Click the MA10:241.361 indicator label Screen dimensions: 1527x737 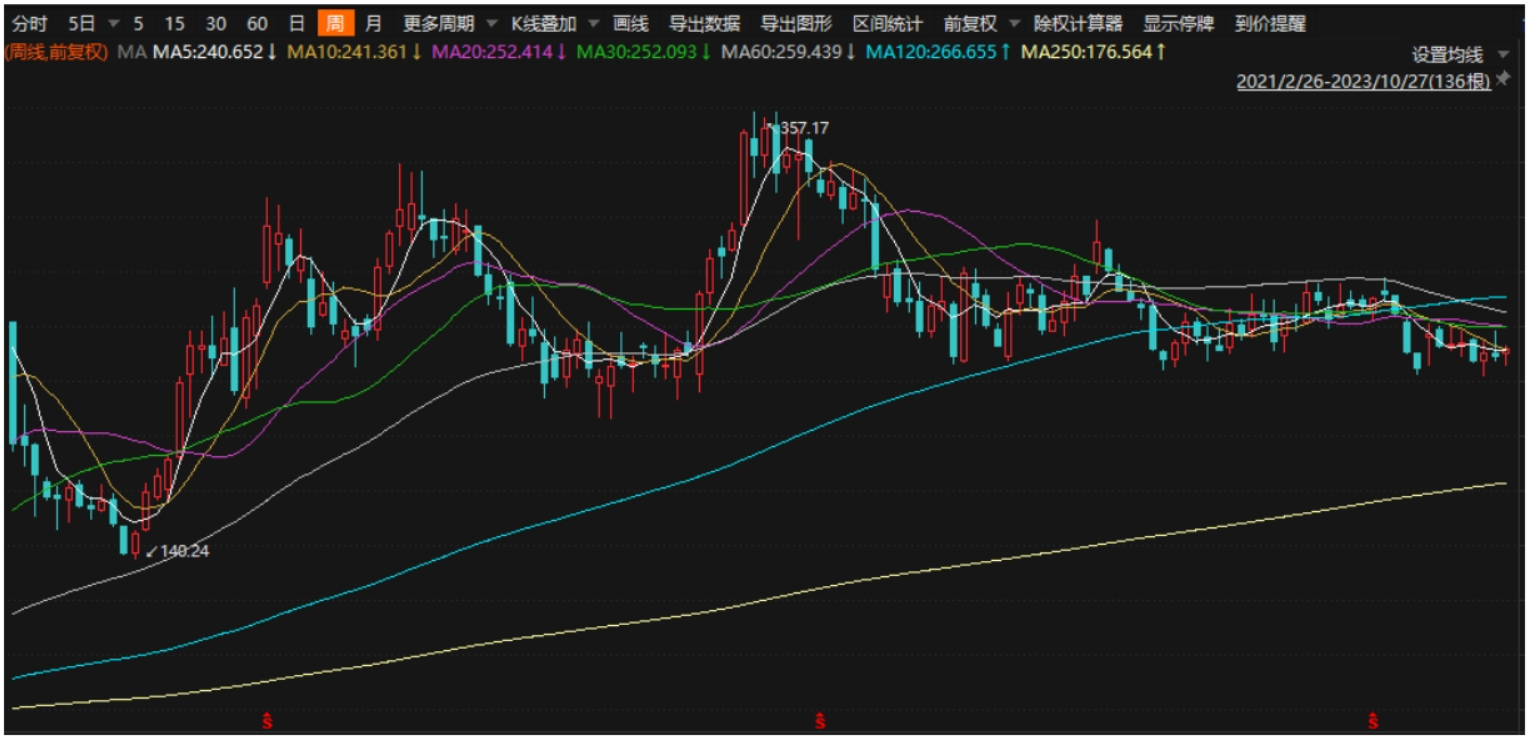(355, 51)
